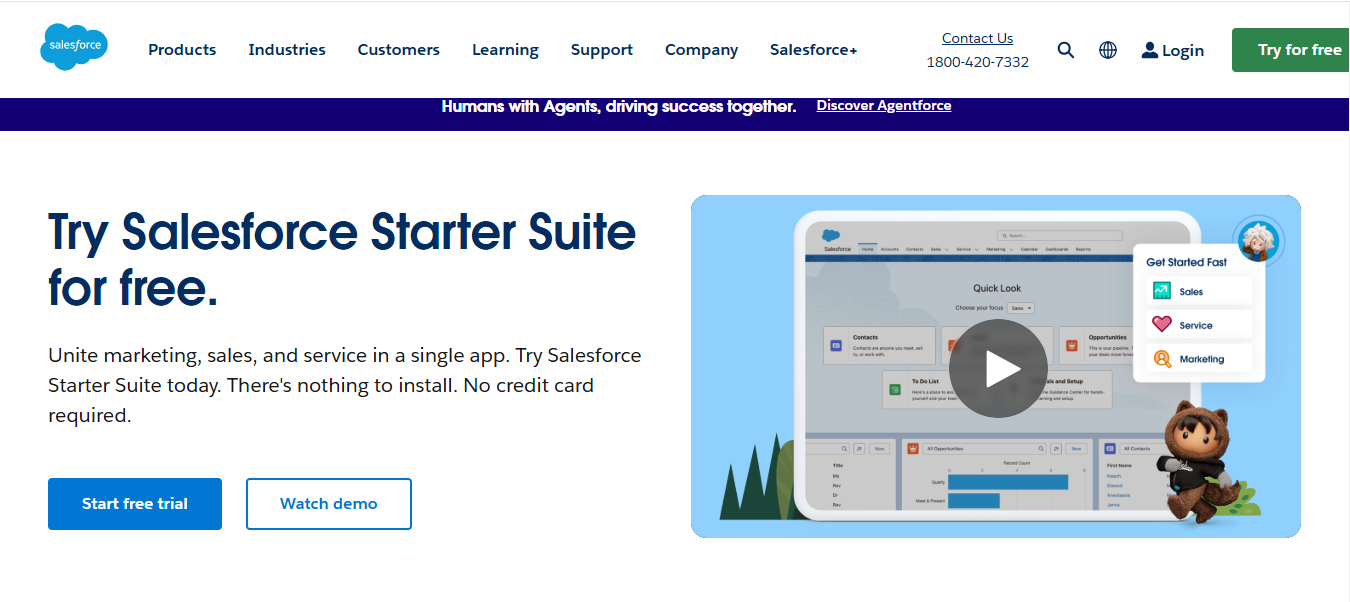Play the Starter Suite demo video
This screenshot has height=602, width=1350.
998,368
